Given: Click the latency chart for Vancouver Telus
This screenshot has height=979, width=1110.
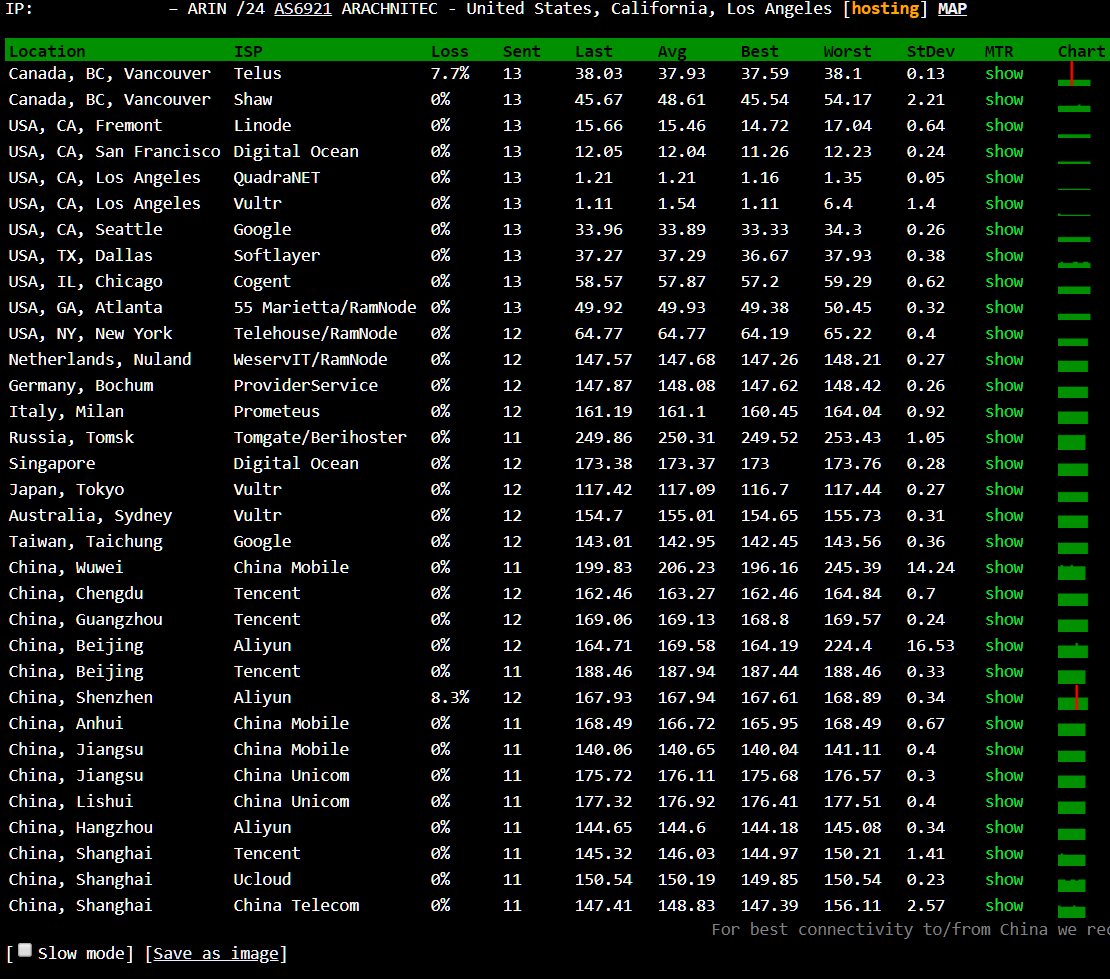Looking at the screenshot, I should coord(1073,74).
